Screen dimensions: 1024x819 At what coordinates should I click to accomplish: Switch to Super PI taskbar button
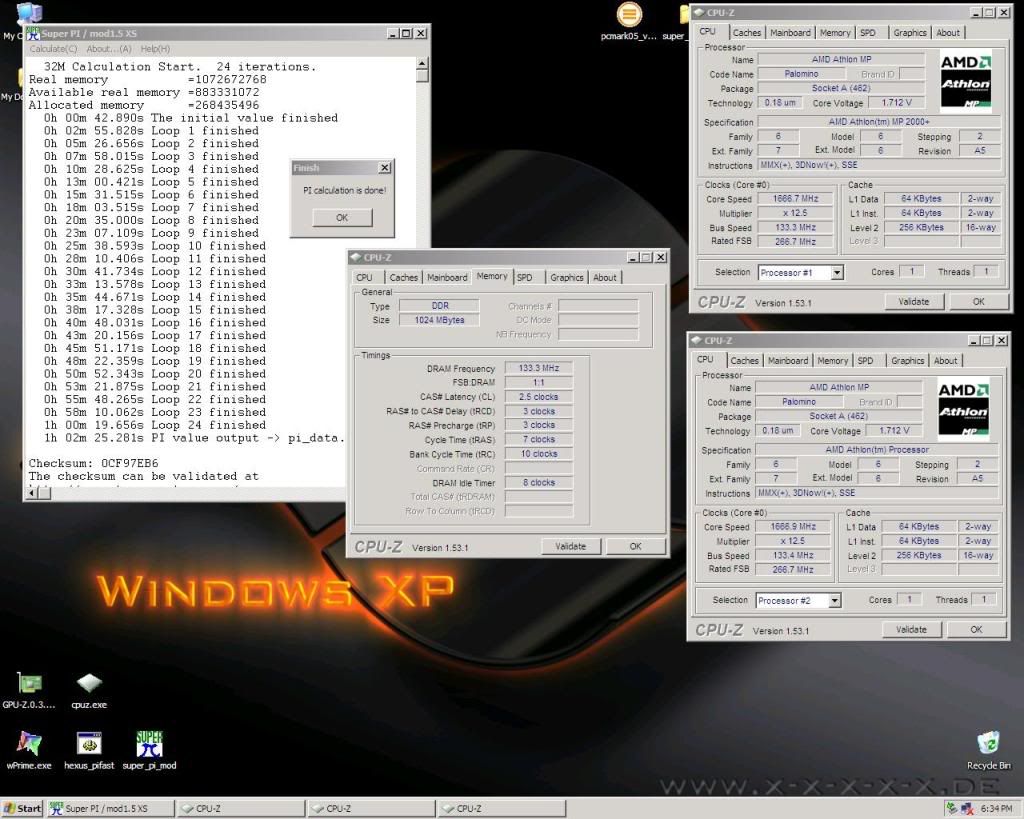pyautogui.click(x=111, y=809)
